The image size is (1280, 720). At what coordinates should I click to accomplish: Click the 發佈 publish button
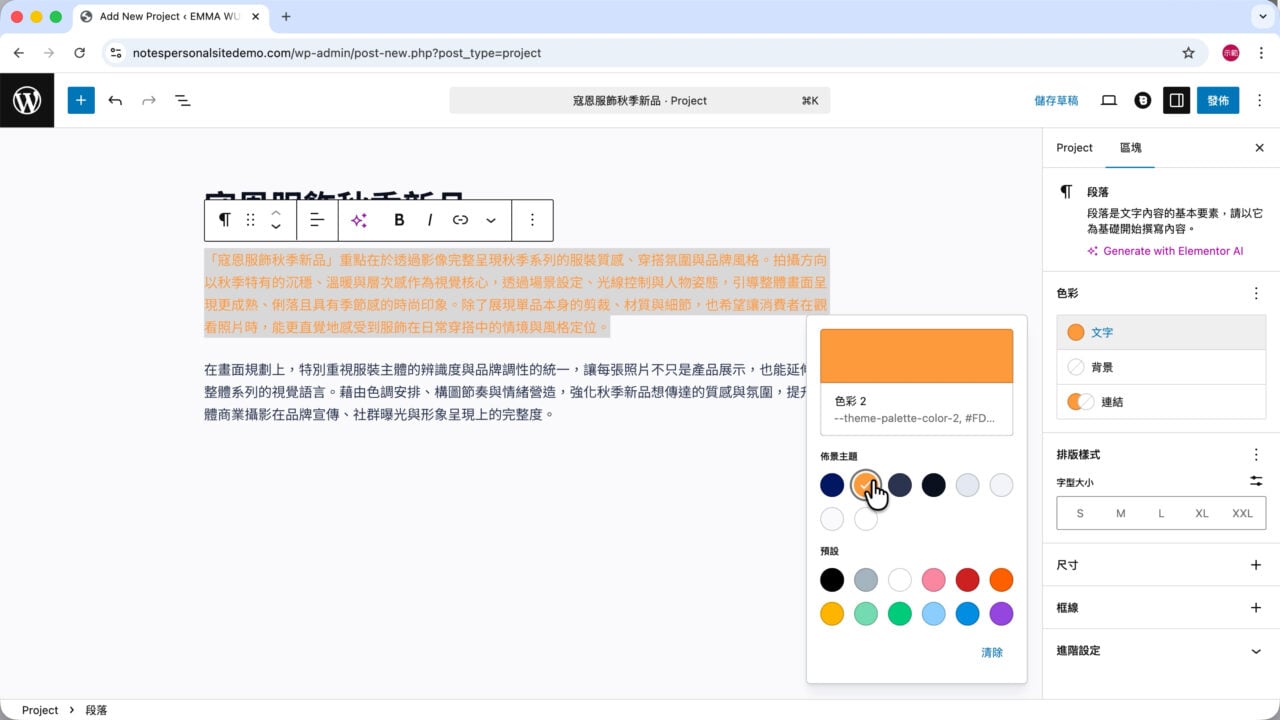pyautogui.click(x=1218, y=100)
